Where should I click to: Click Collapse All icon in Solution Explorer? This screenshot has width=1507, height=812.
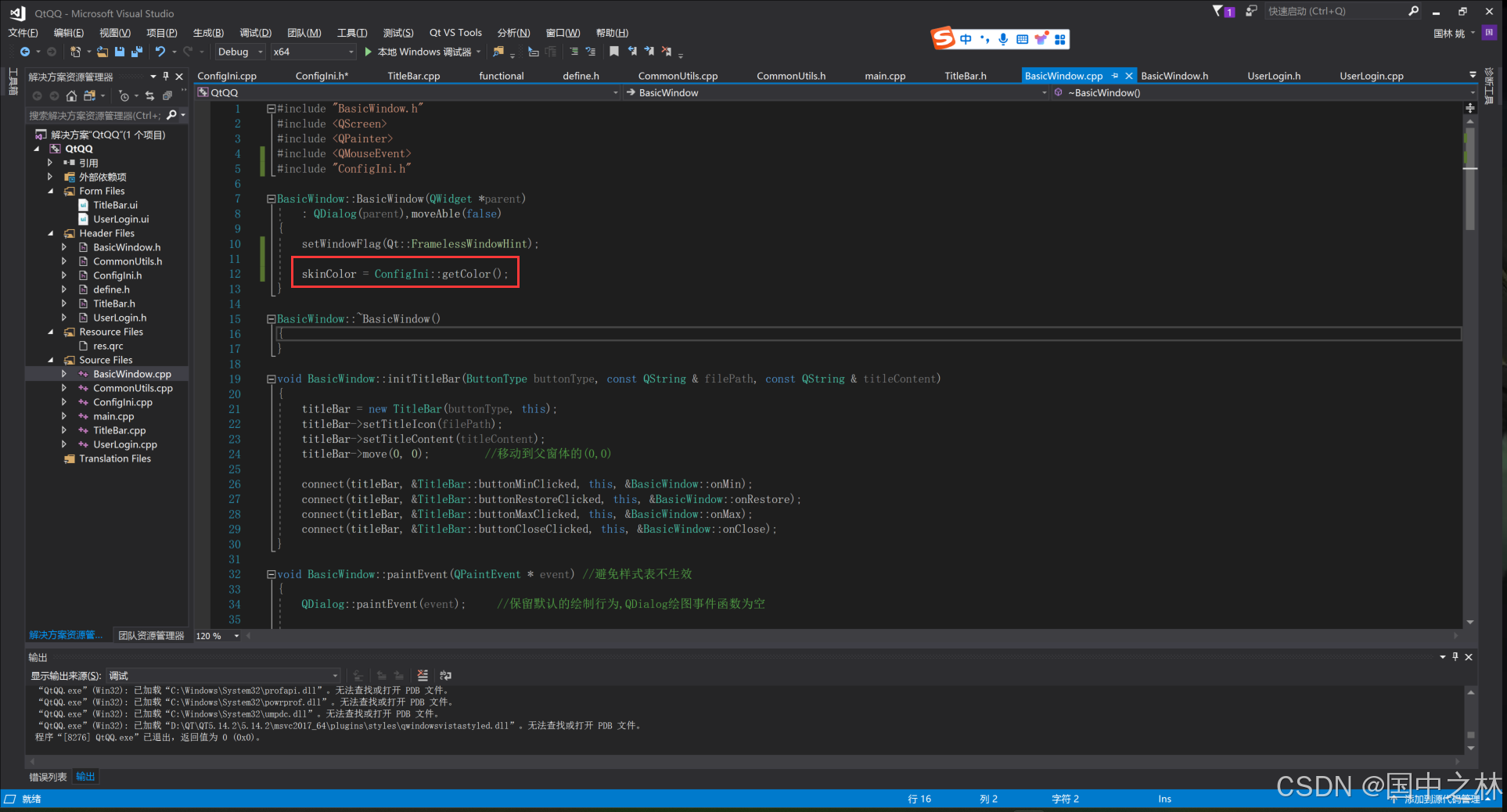pyautogui.click(x=167, y=95)
